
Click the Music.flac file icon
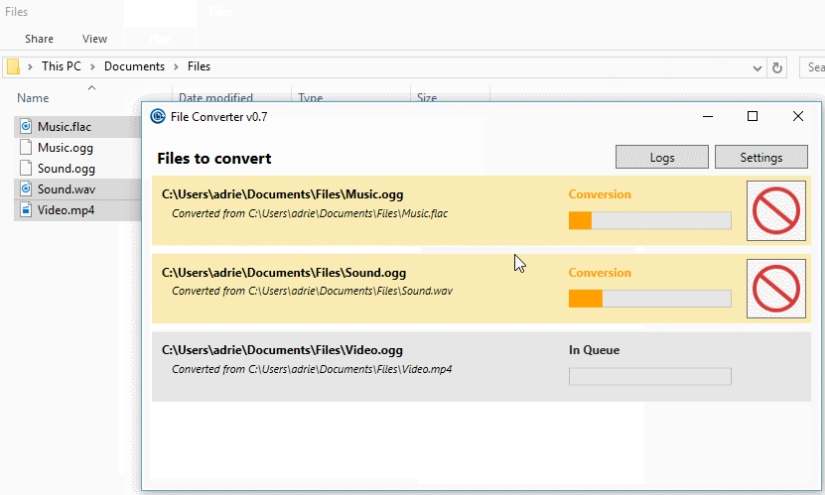tap(25, 127)
